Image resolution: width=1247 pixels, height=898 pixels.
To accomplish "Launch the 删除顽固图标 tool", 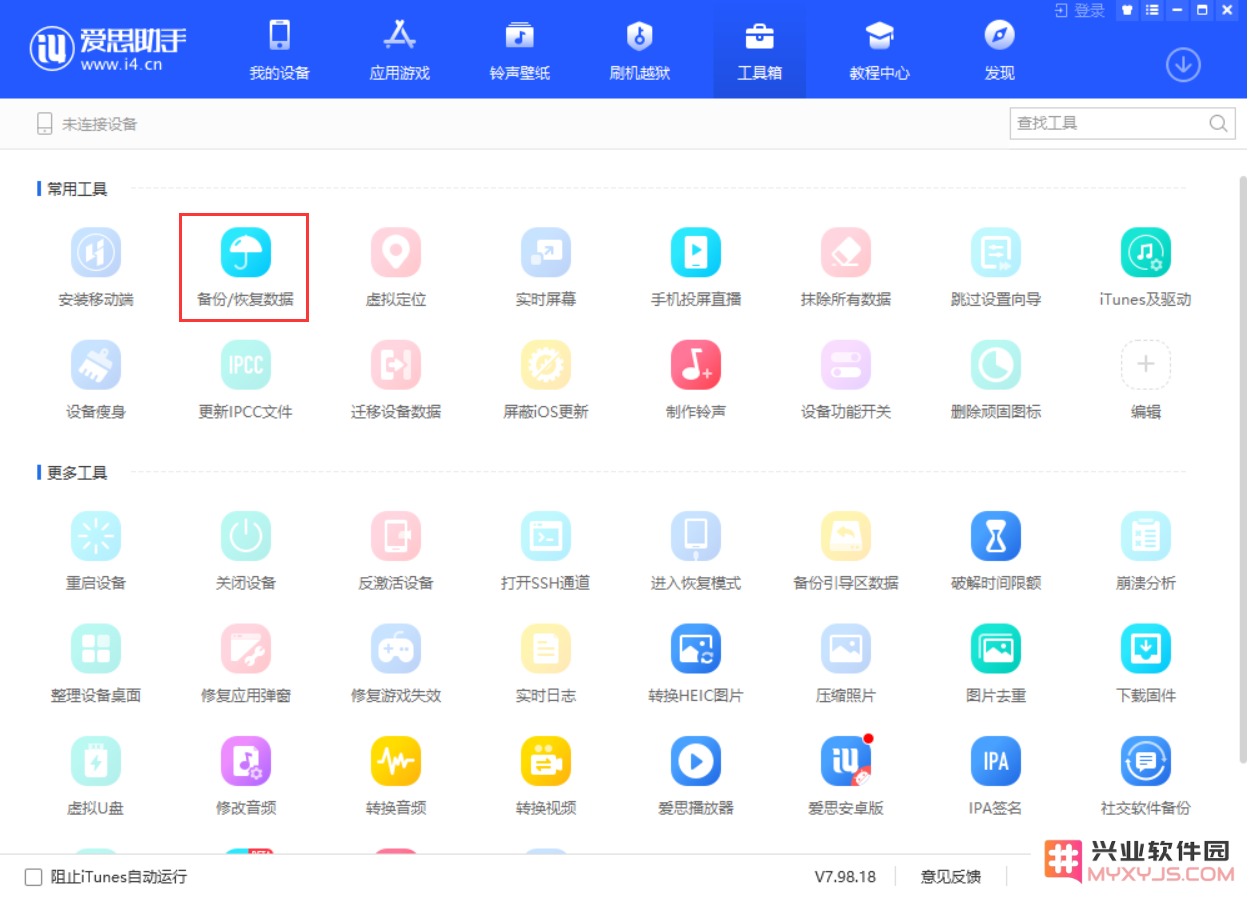I will pyautogui.click(x=996, y=379).
